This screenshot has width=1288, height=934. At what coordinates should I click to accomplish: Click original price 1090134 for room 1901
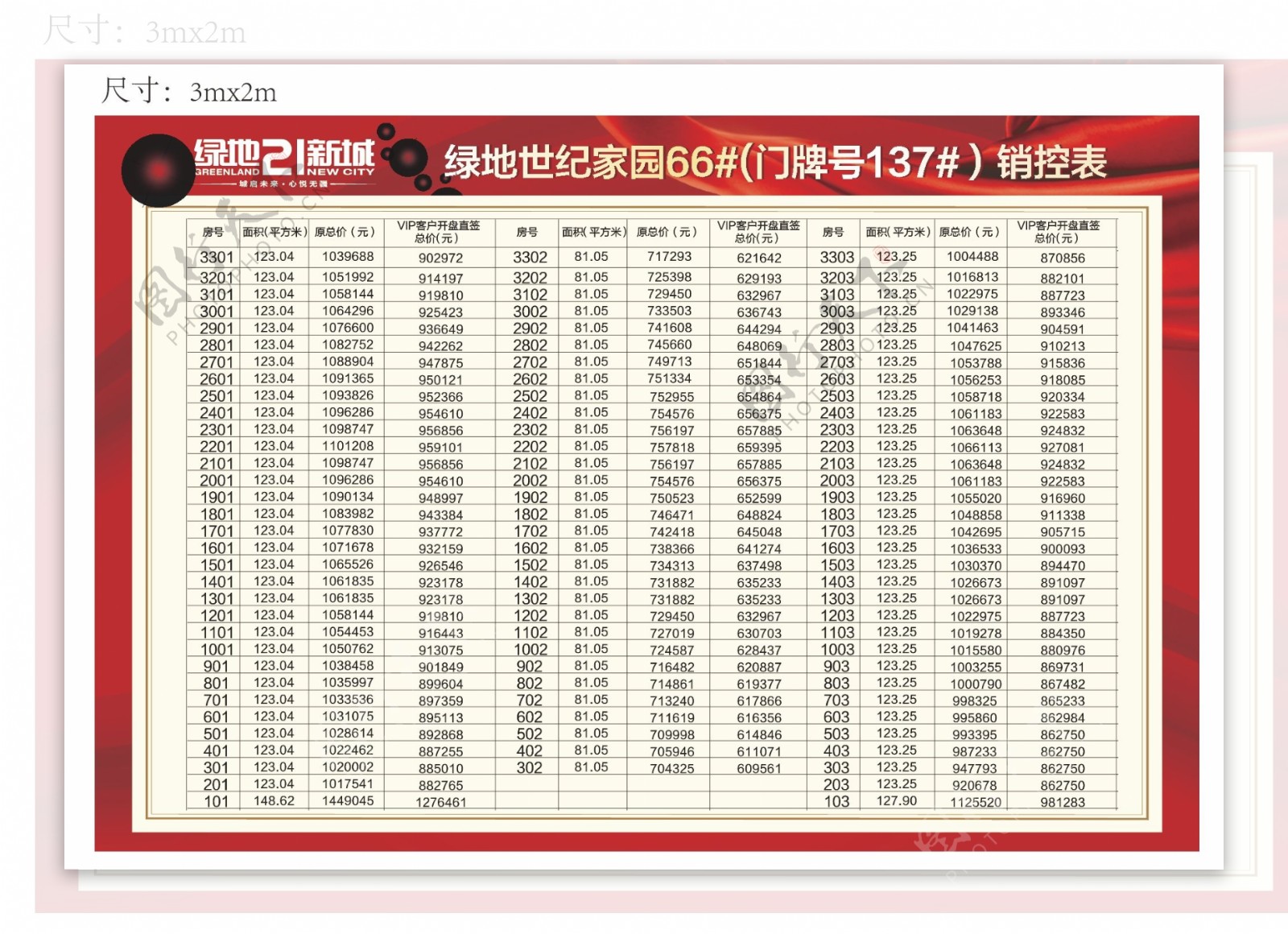pos(348,497)
